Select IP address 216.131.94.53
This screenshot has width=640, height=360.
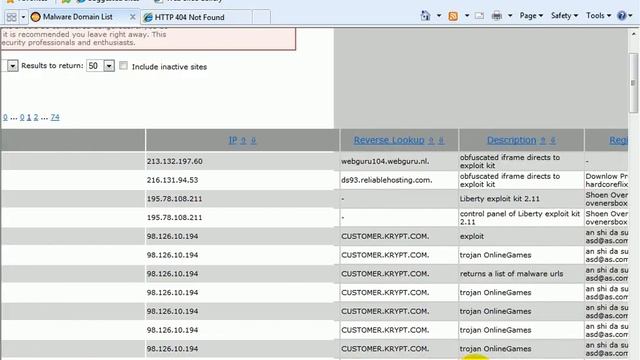(172, 180)
